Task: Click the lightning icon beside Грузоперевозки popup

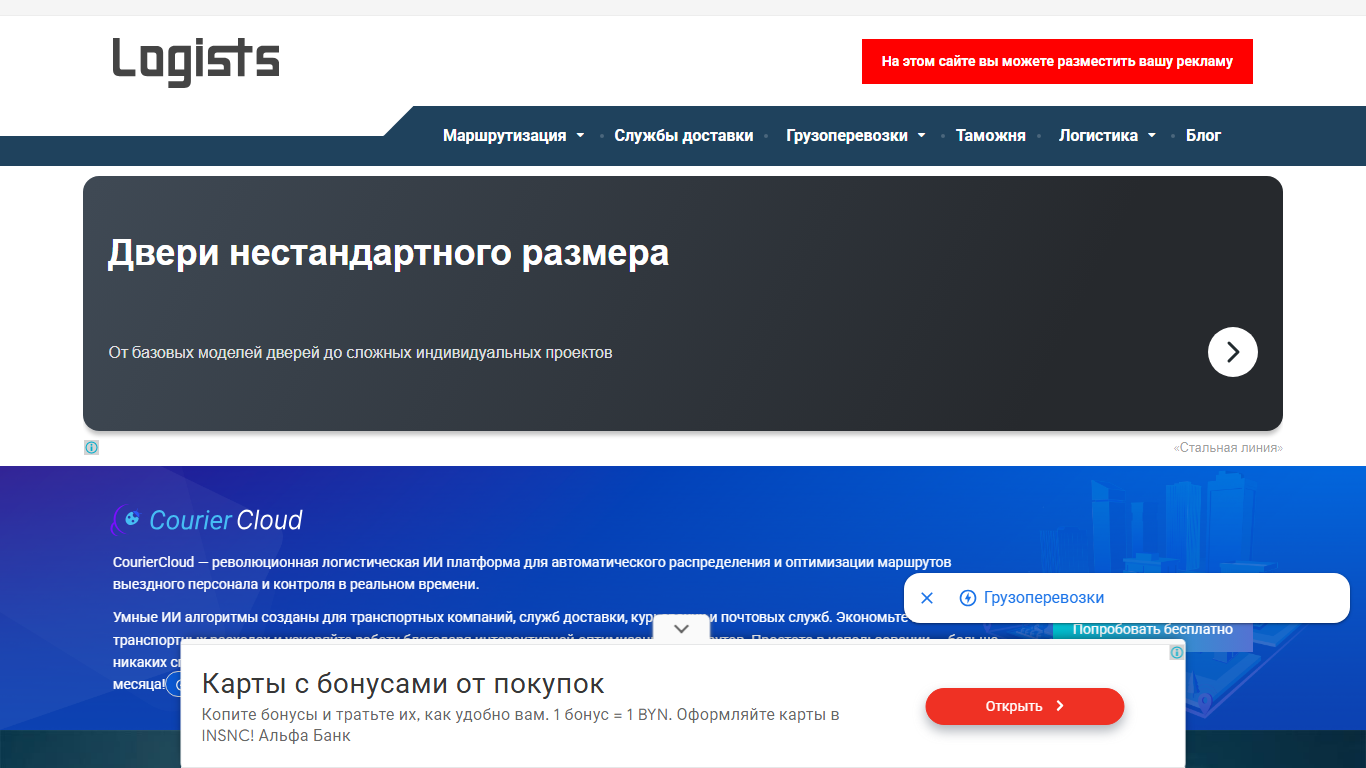Action: click(x=967, y=598)
